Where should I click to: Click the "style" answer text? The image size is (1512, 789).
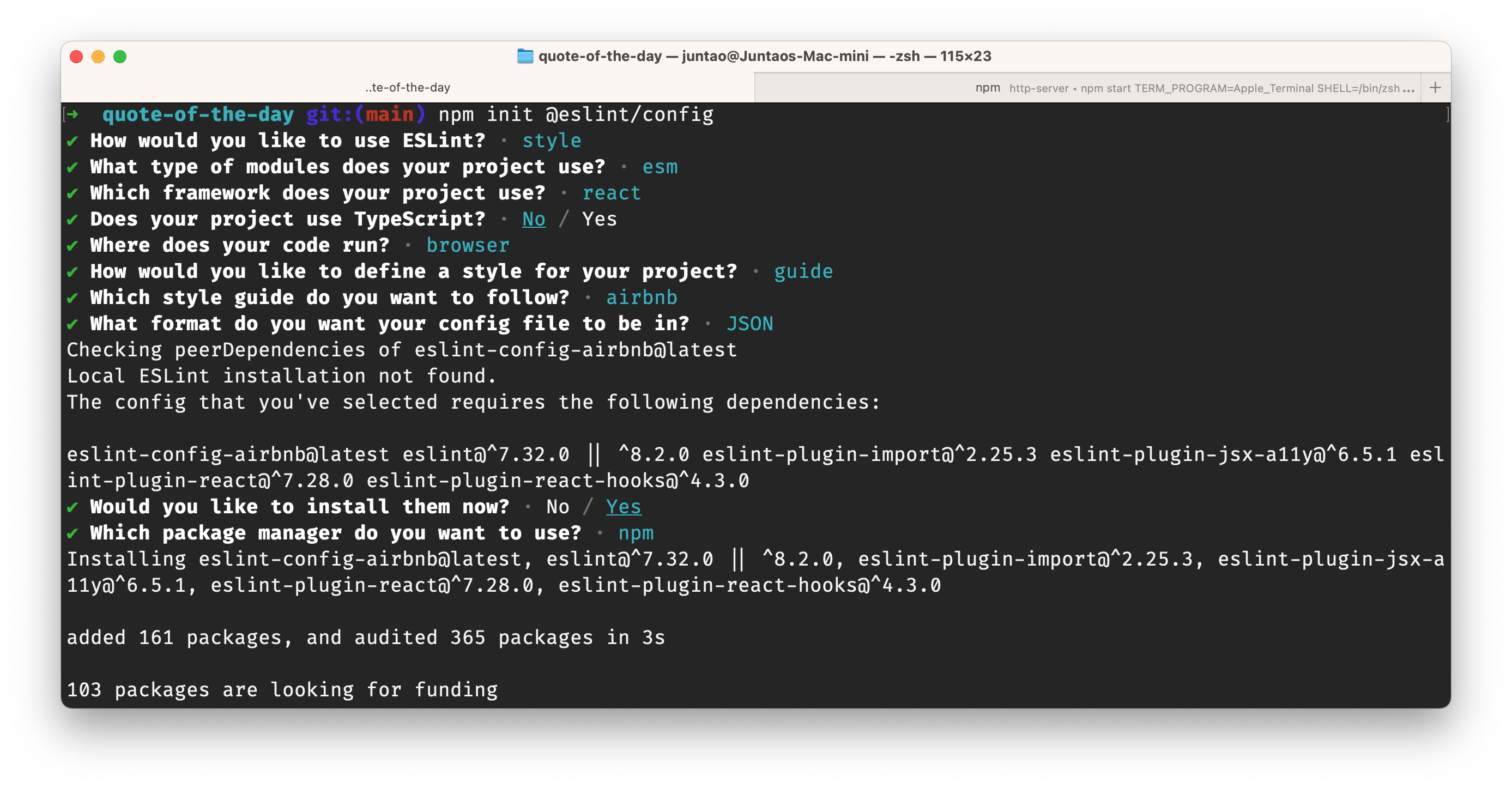pyautogui.click(x=551, y=140)
